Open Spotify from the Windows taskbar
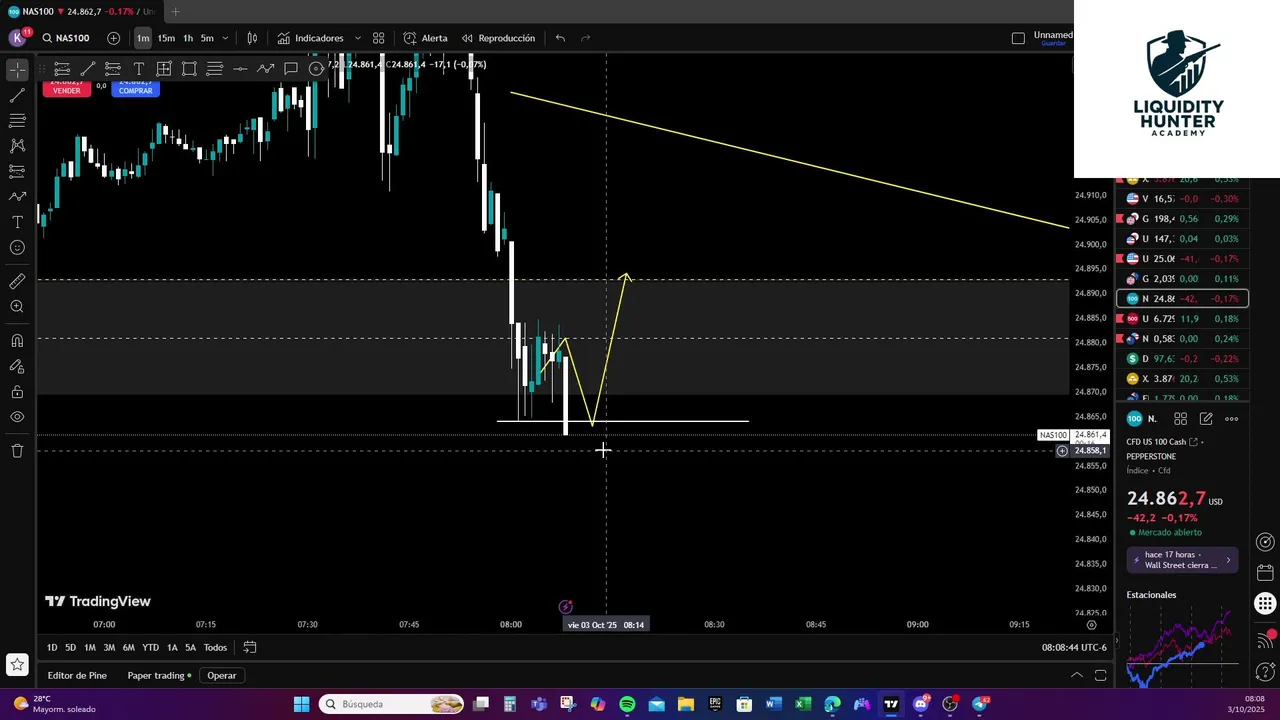Screen dimensions: 1280x720 [627, 704]
